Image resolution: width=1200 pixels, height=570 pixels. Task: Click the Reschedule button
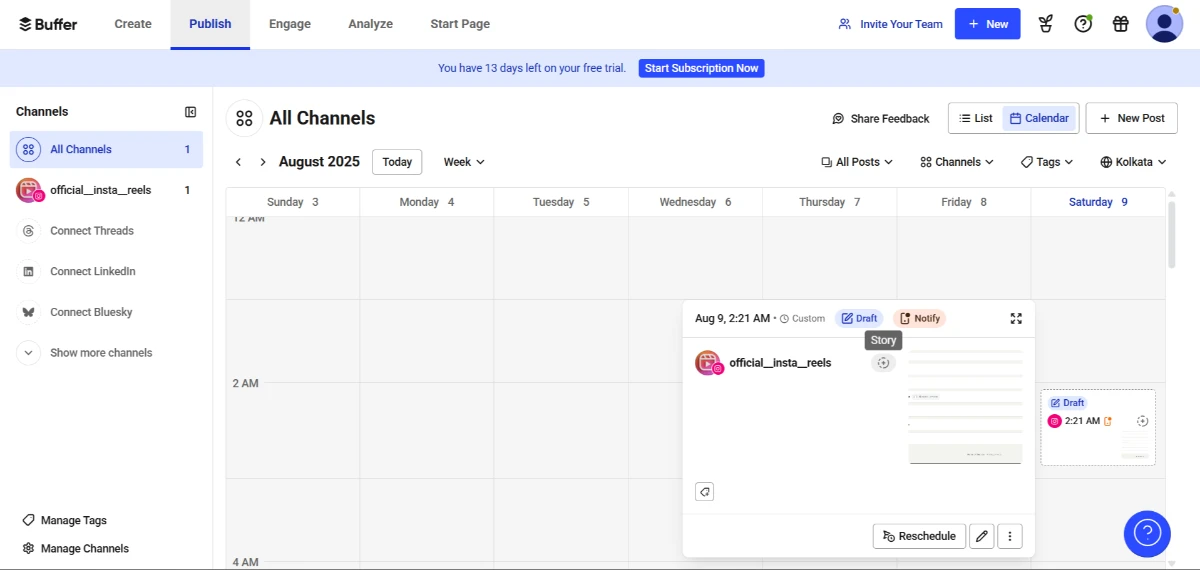point(919,536)
